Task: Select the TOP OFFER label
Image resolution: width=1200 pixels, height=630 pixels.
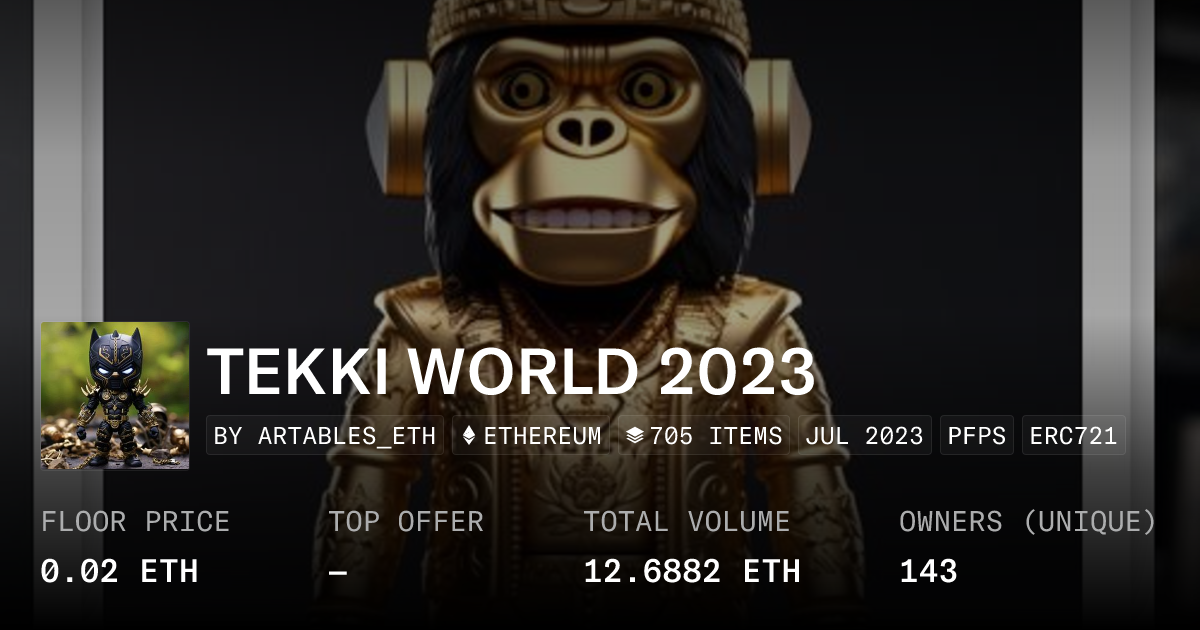Action: click(406, 521)
